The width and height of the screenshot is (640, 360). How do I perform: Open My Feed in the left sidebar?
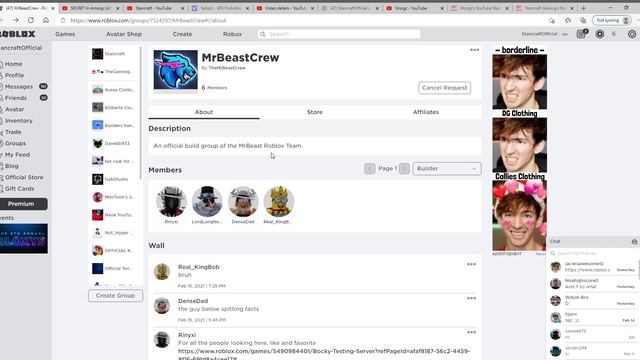tap(17, 155)
